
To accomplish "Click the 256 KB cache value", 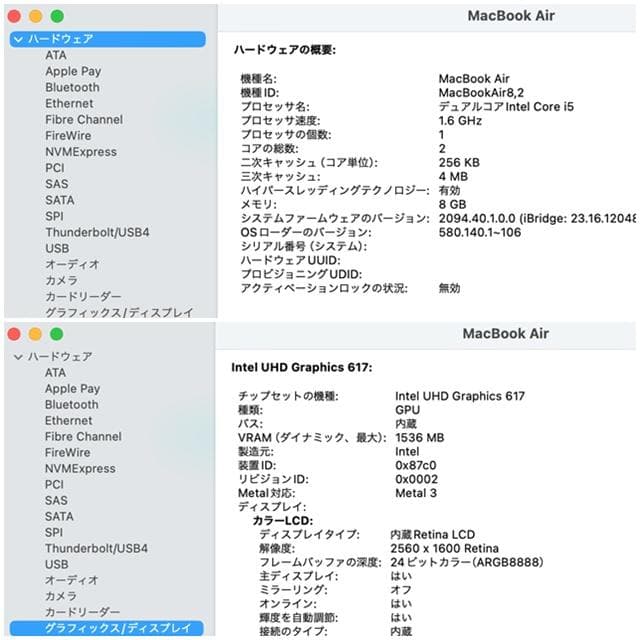I will [x=459, y=162].
